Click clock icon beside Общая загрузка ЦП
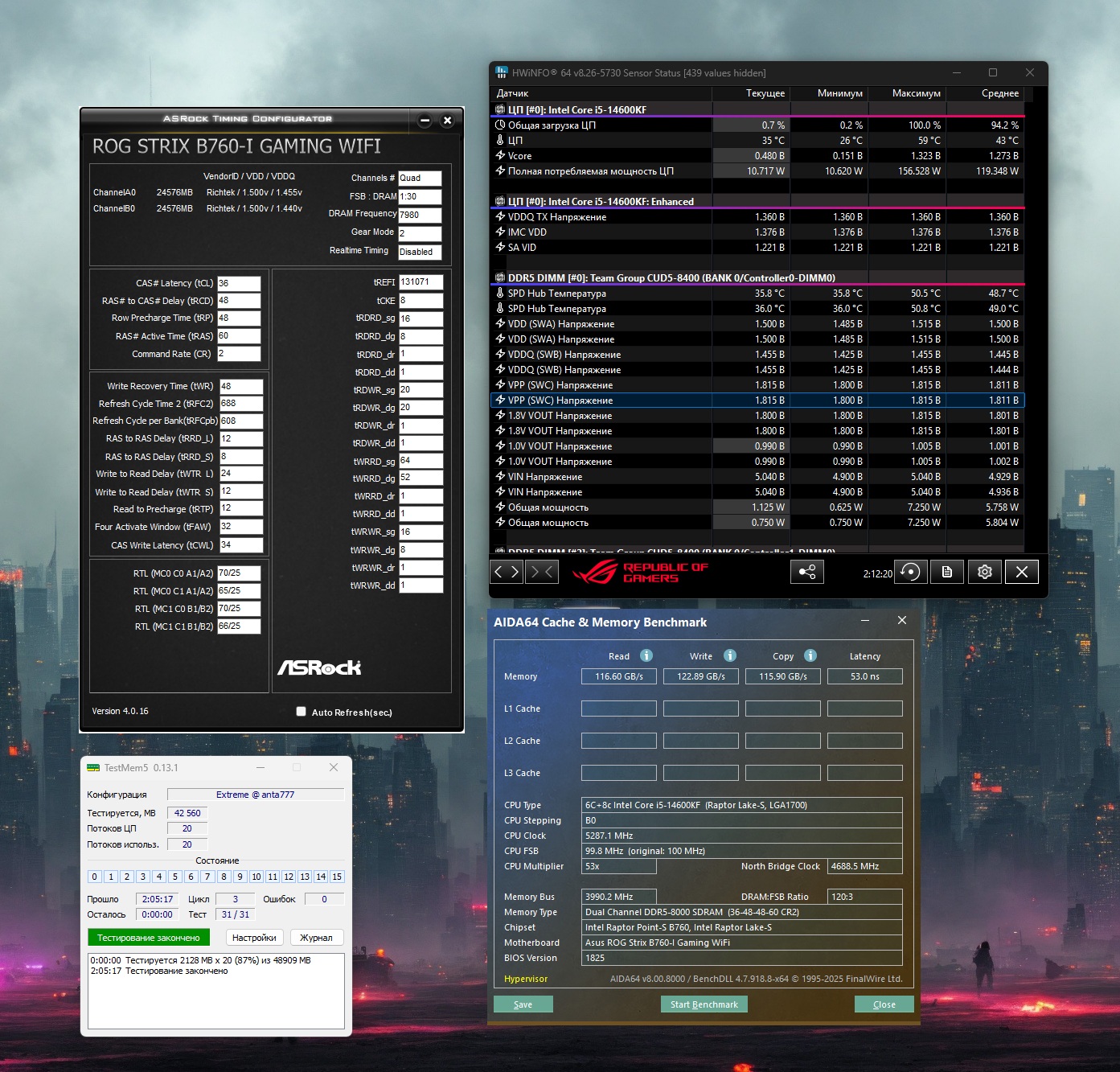This screenshot has height=1072, width=1120. point(500,125)
